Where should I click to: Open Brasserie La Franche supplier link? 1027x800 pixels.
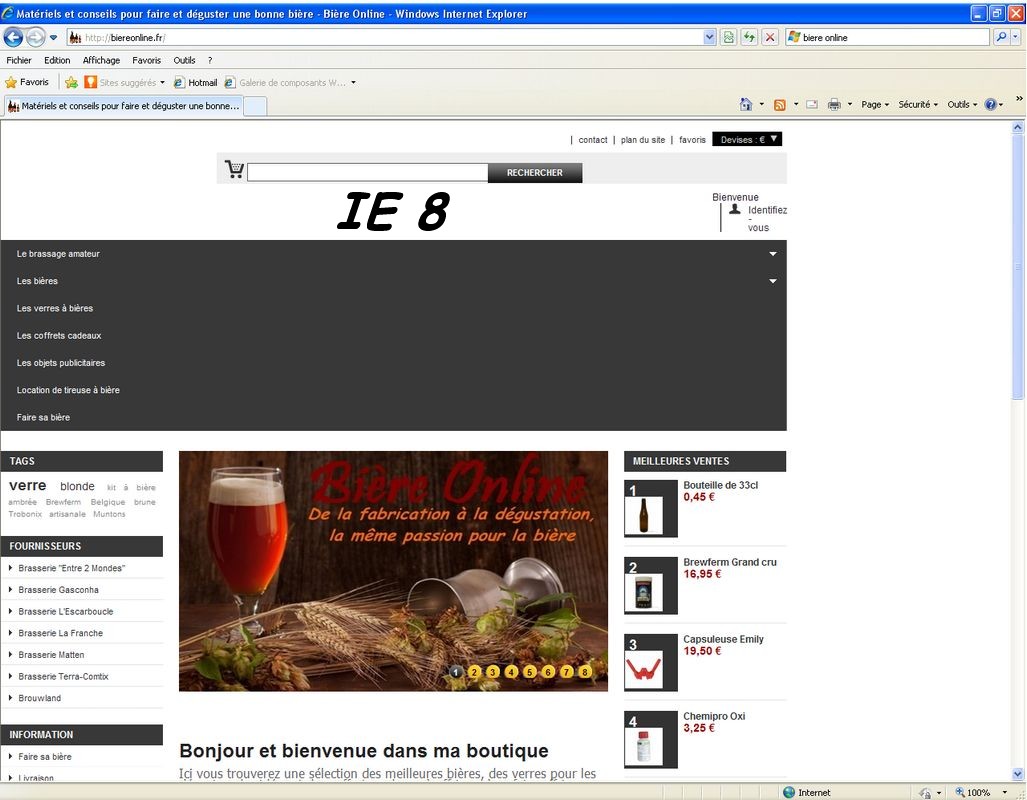[x=60, y=633]
